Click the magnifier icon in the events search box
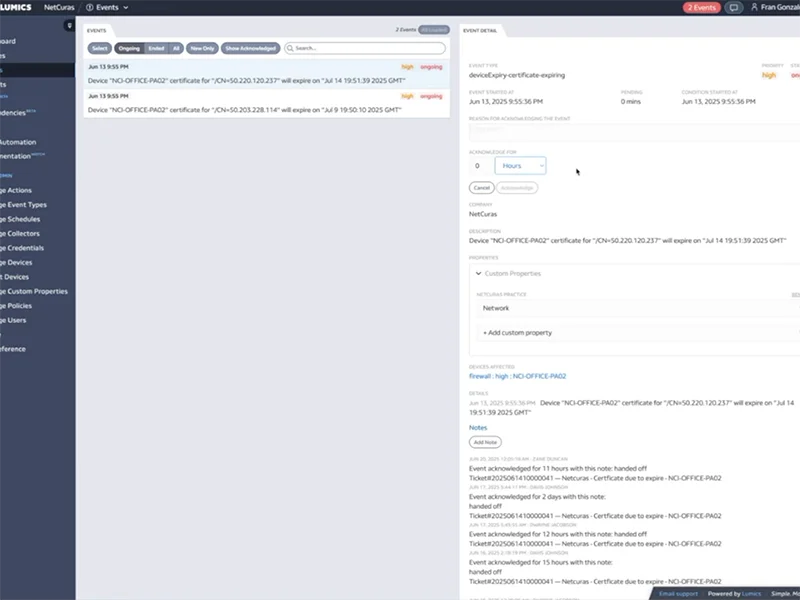 coord(290,48)
